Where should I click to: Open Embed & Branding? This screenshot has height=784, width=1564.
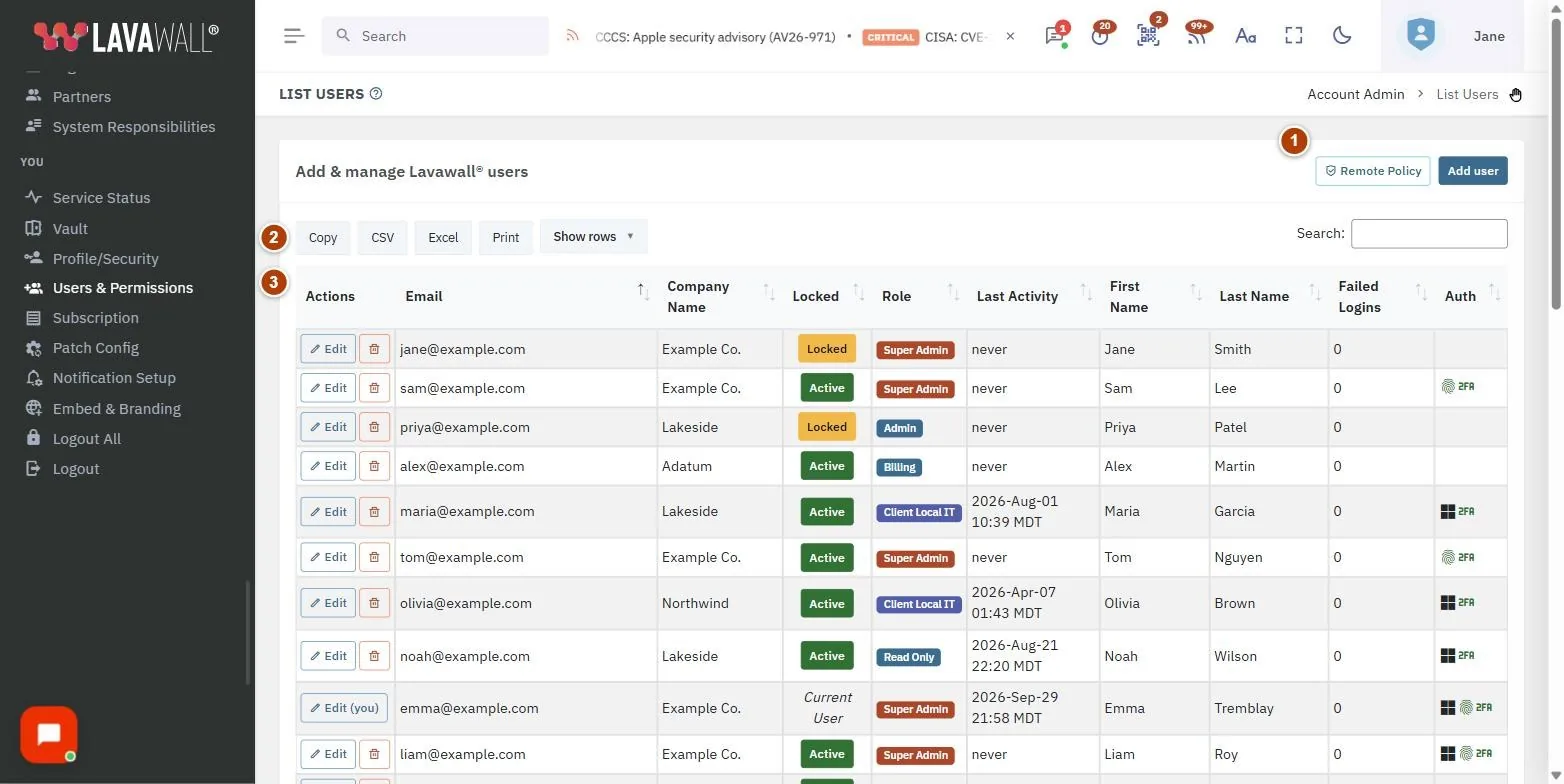[116, 409]
